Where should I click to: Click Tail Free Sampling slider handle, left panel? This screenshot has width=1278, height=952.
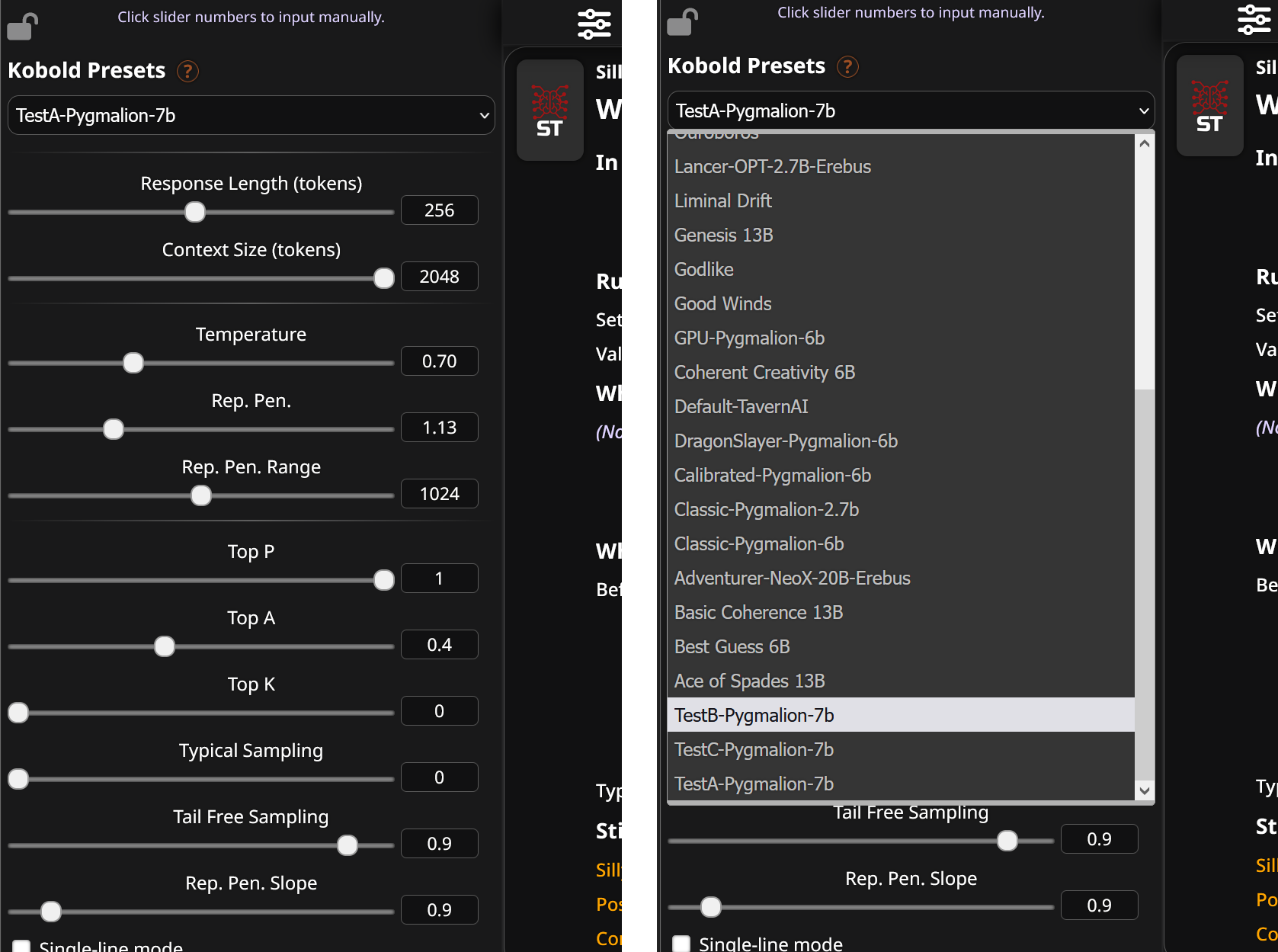[348, 845]
